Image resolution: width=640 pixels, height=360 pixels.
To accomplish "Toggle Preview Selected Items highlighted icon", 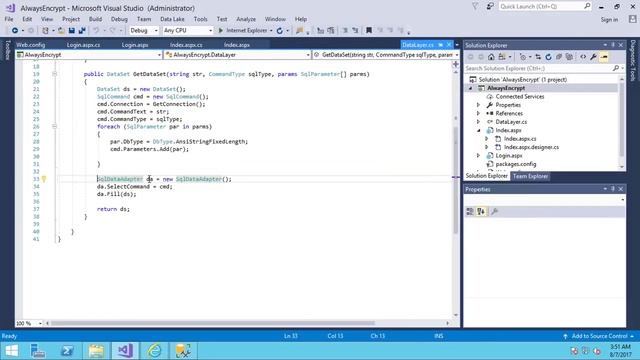I will pos(604,57).
